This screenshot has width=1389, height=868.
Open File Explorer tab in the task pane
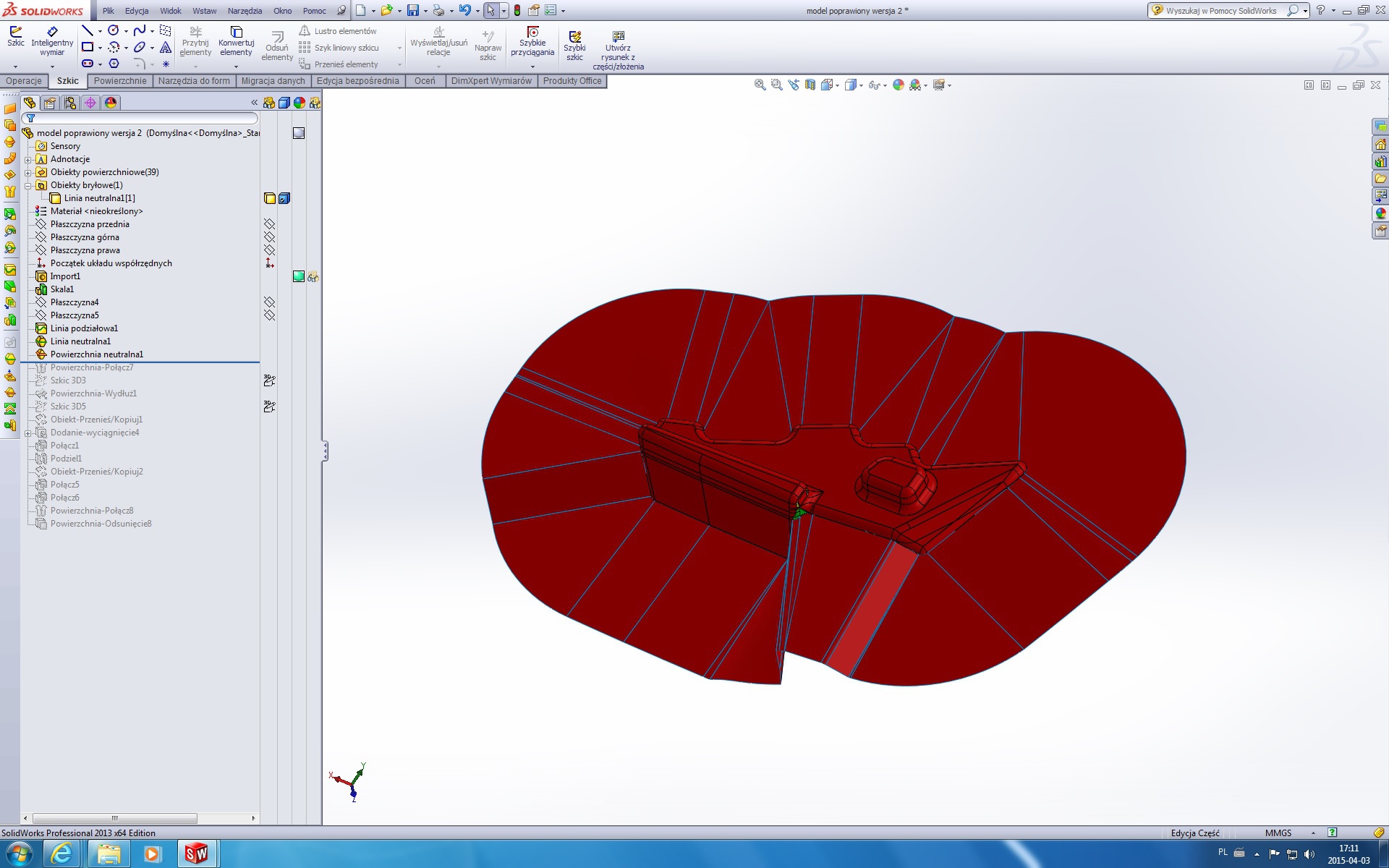pos(1380,178)
